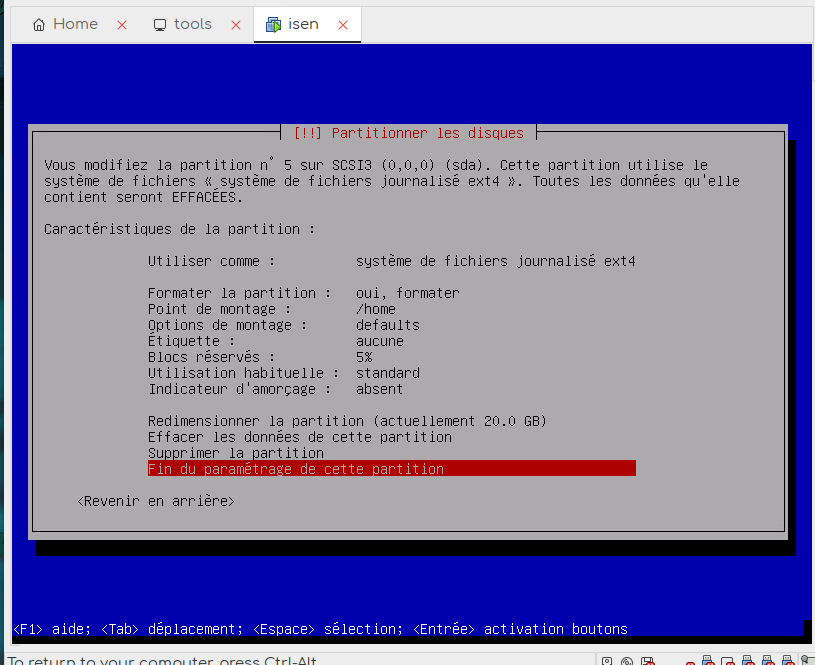Click 'Fin du paramétrage de cette partition'
Viewport: 815px width, 665px height.
(391, 469)
